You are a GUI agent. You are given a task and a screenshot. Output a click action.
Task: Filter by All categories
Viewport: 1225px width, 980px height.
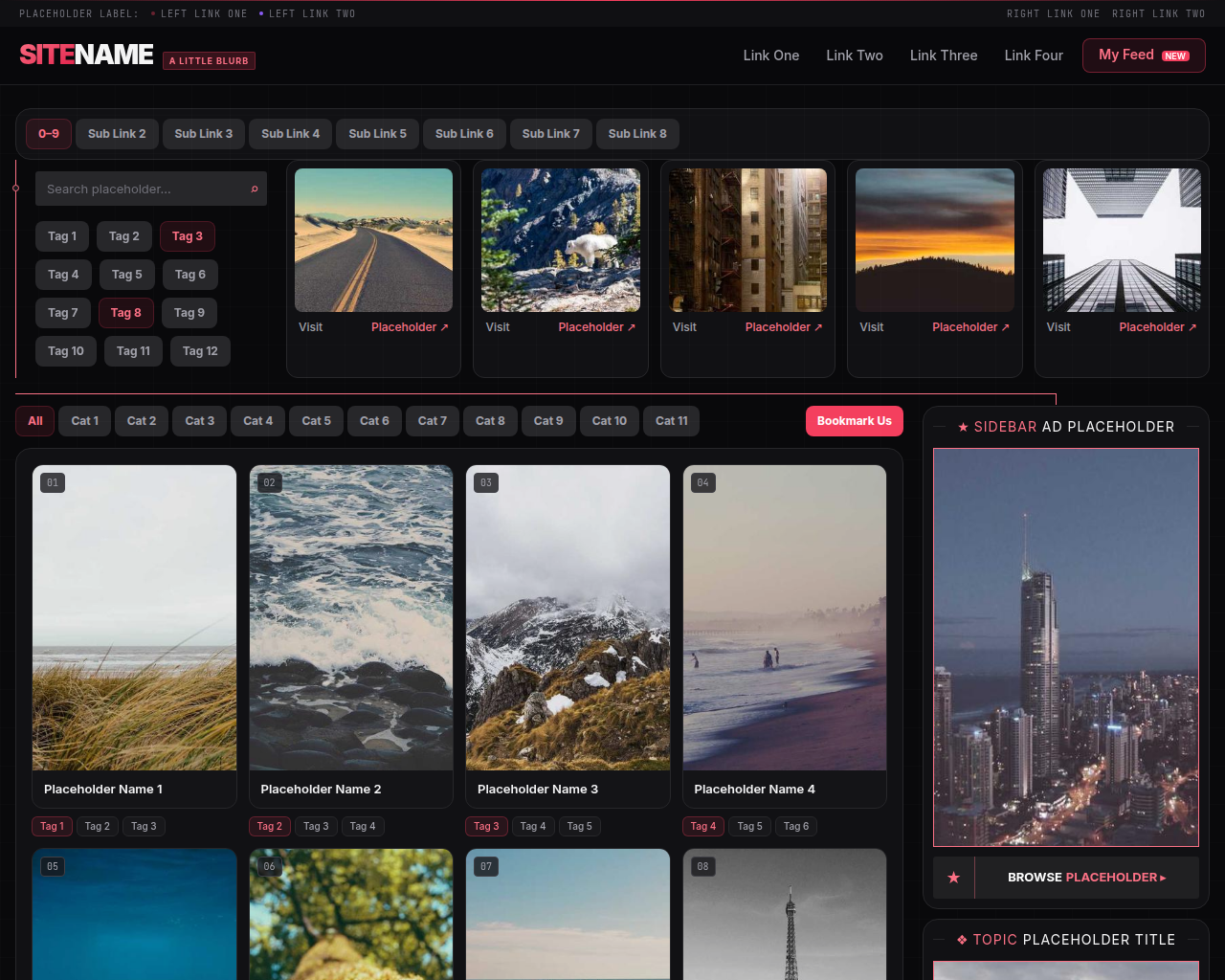tap(35, 421)
